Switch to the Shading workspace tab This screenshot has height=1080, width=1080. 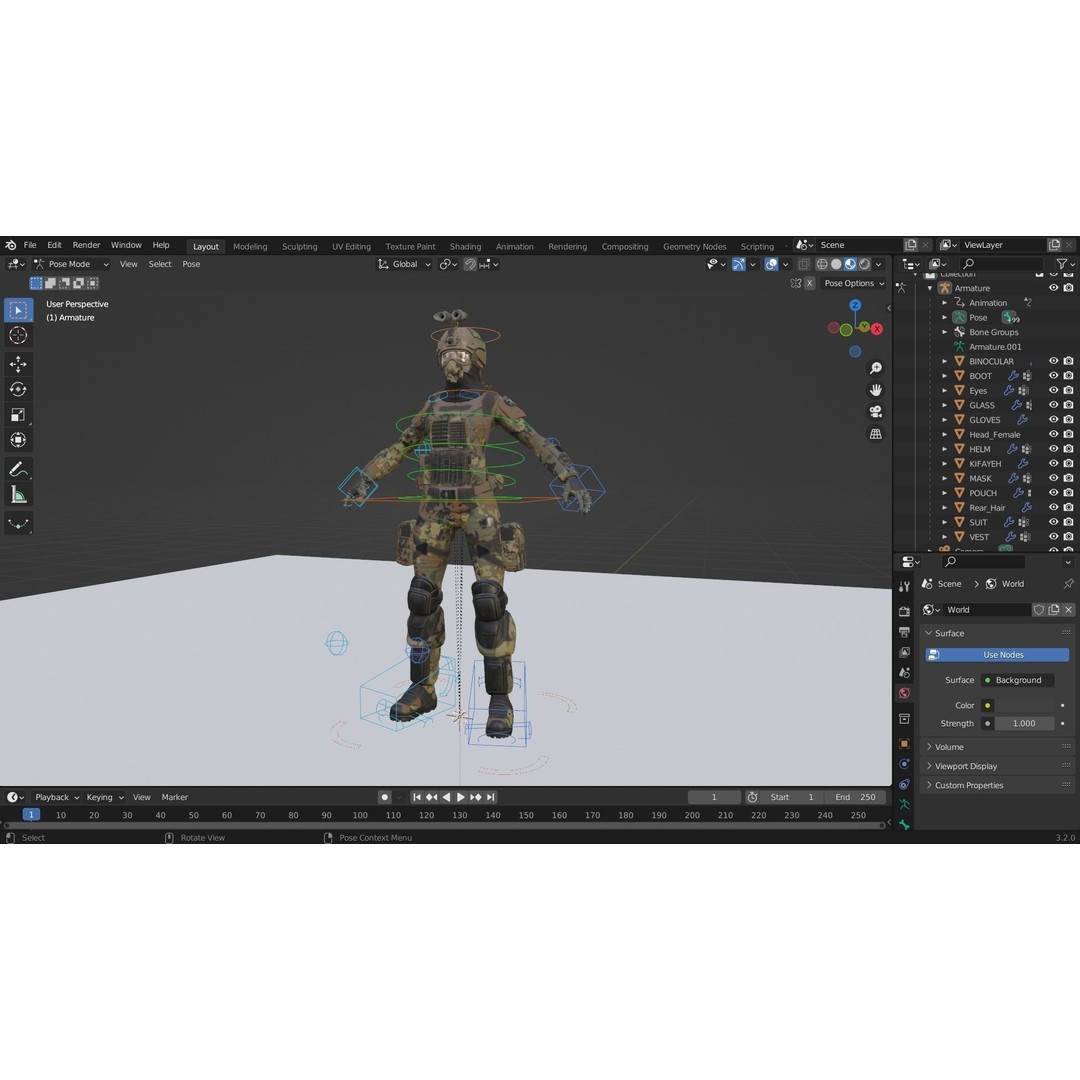click(466, 247)
